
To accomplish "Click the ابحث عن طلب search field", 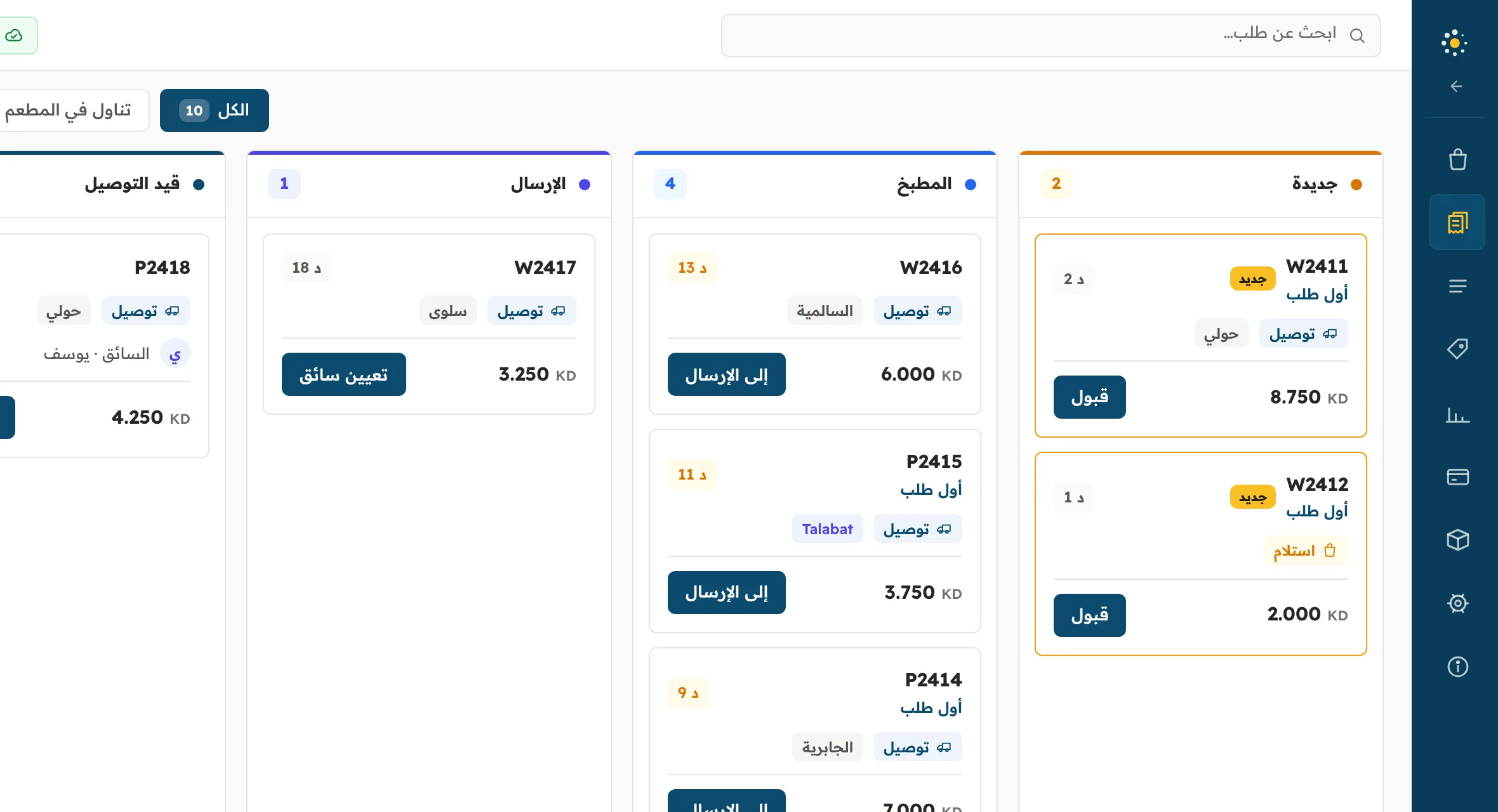I will click(x=1051, y=36).
